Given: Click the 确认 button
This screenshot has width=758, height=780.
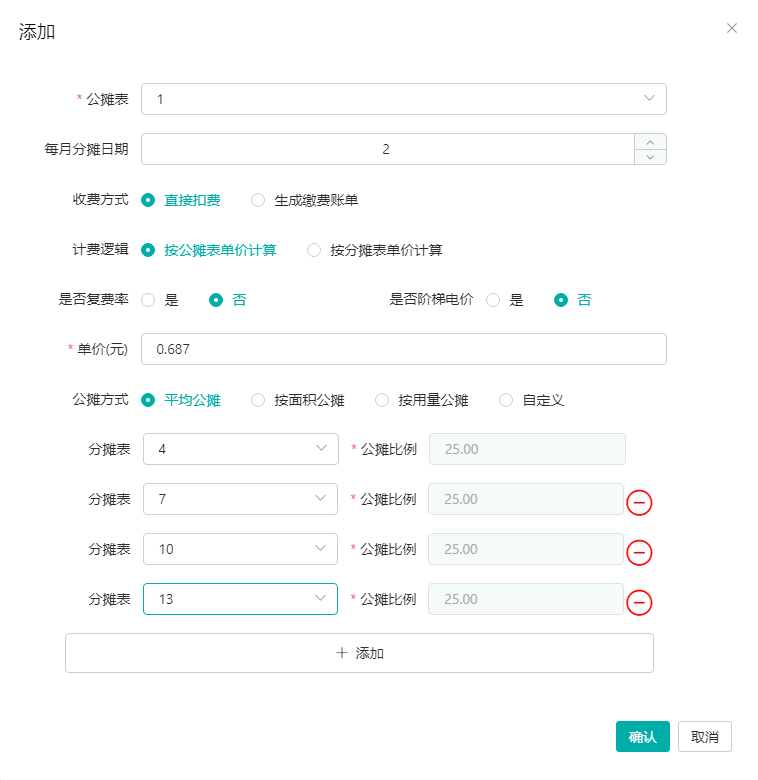Looking at the screenshot, I should point(642,737).
